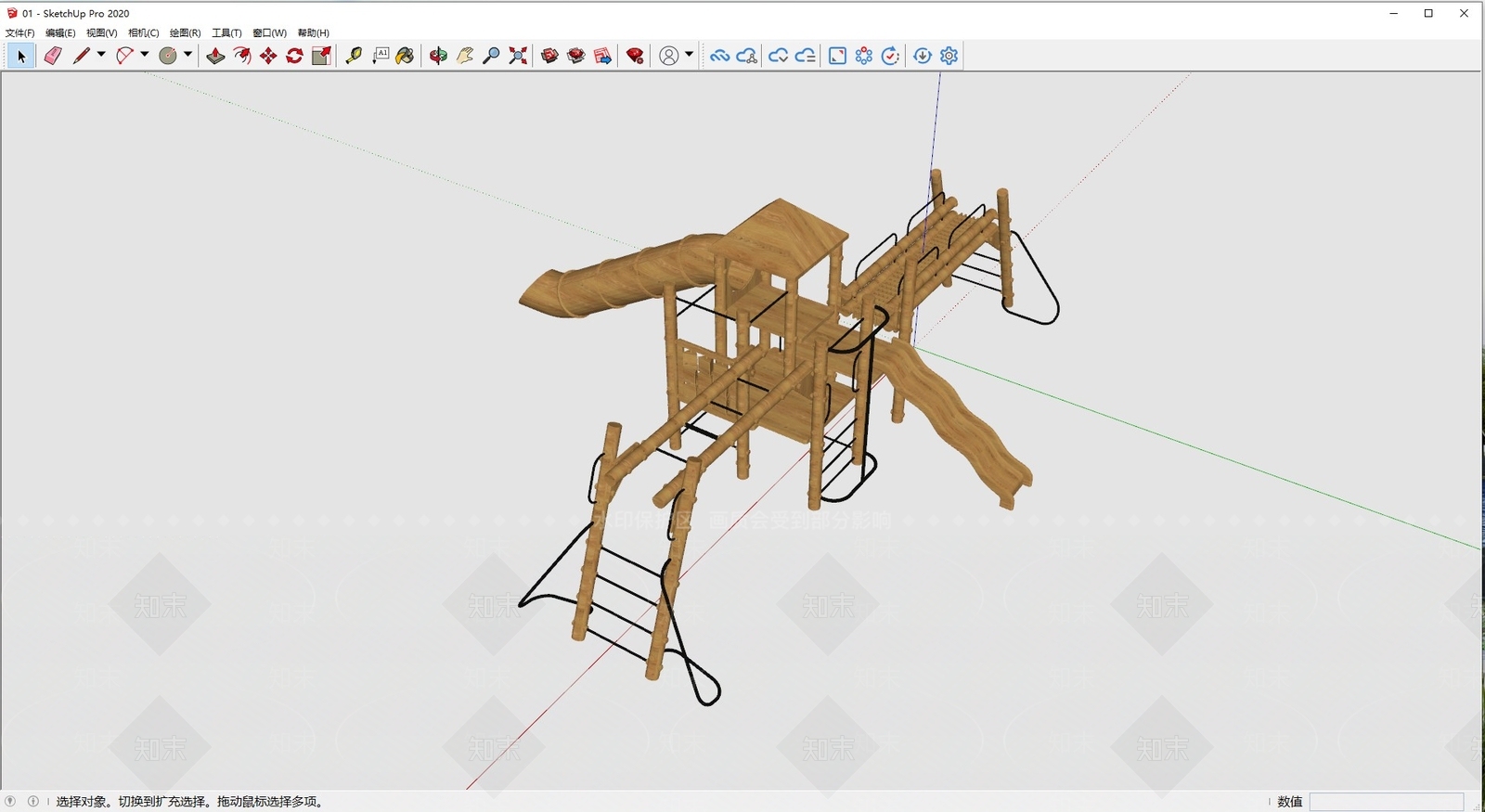Expand the Arc tool dropdown arrow
The height and width of the screenshot is (812, 1485).
tap(145, 55)
